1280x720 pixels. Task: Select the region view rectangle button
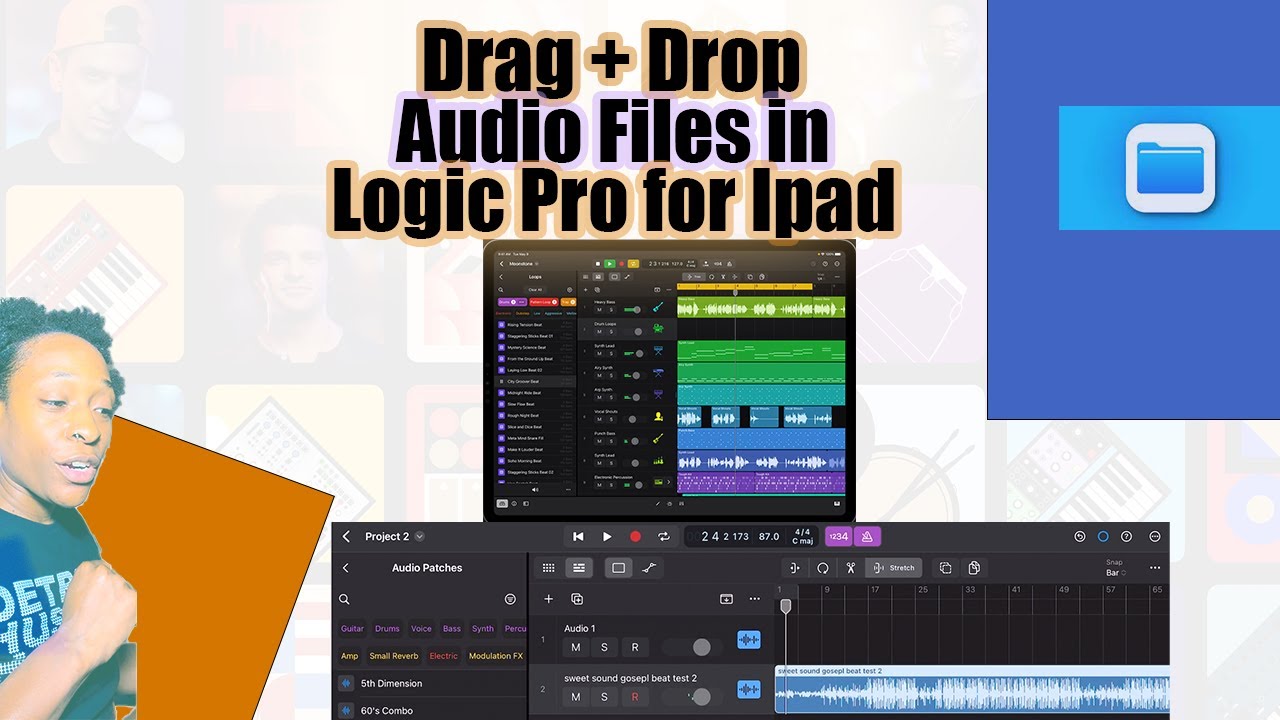[x=619, y=568]
